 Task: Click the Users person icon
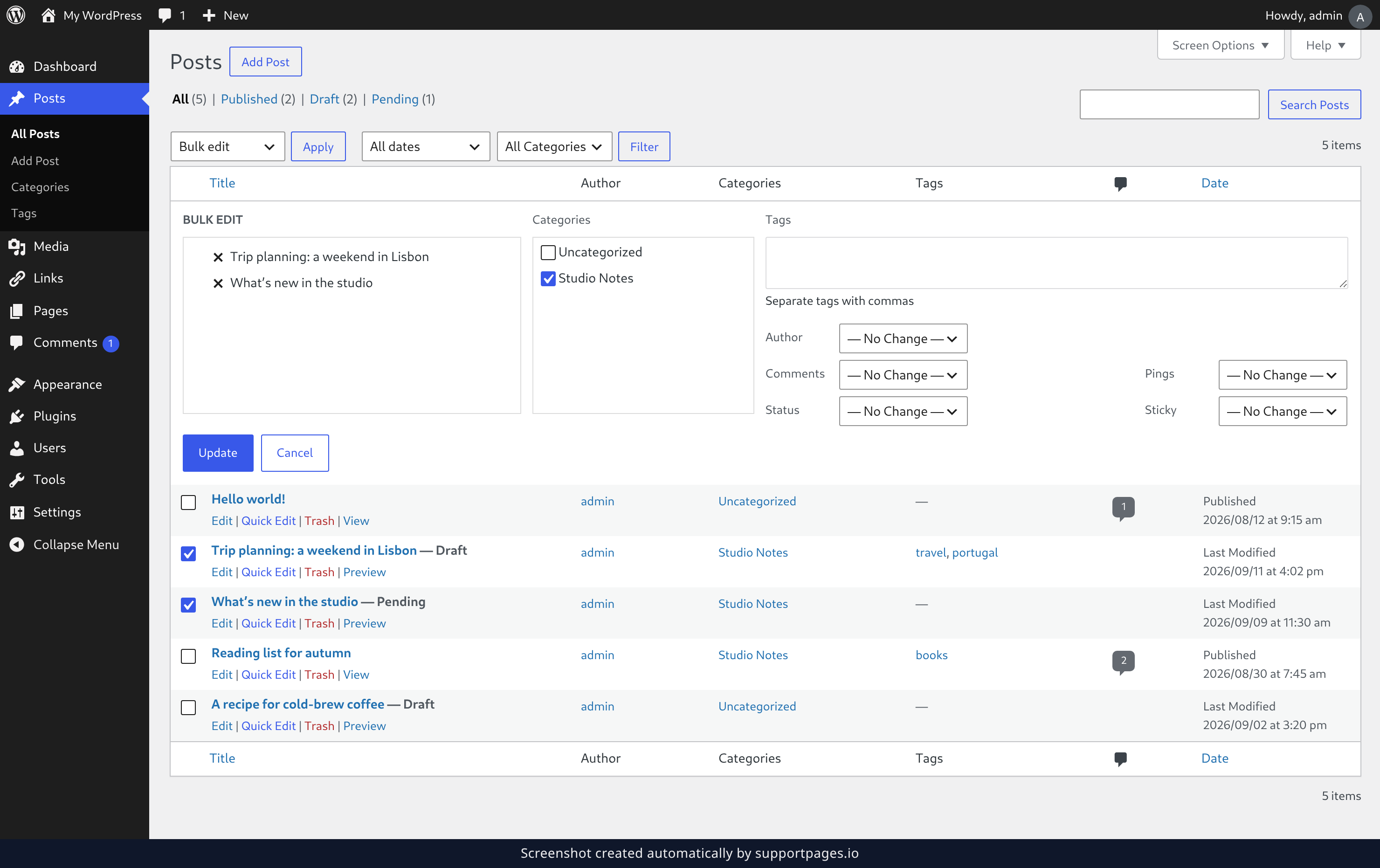tap(17, 448)
